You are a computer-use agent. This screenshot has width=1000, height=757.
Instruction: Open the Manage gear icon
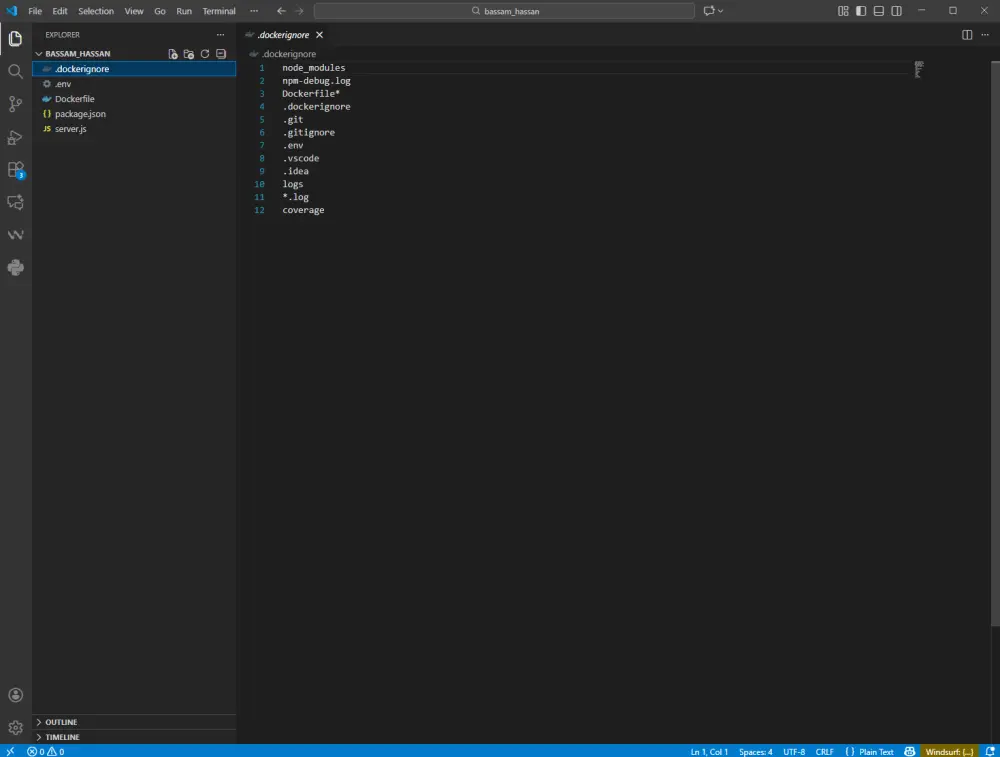pos(15,728)
